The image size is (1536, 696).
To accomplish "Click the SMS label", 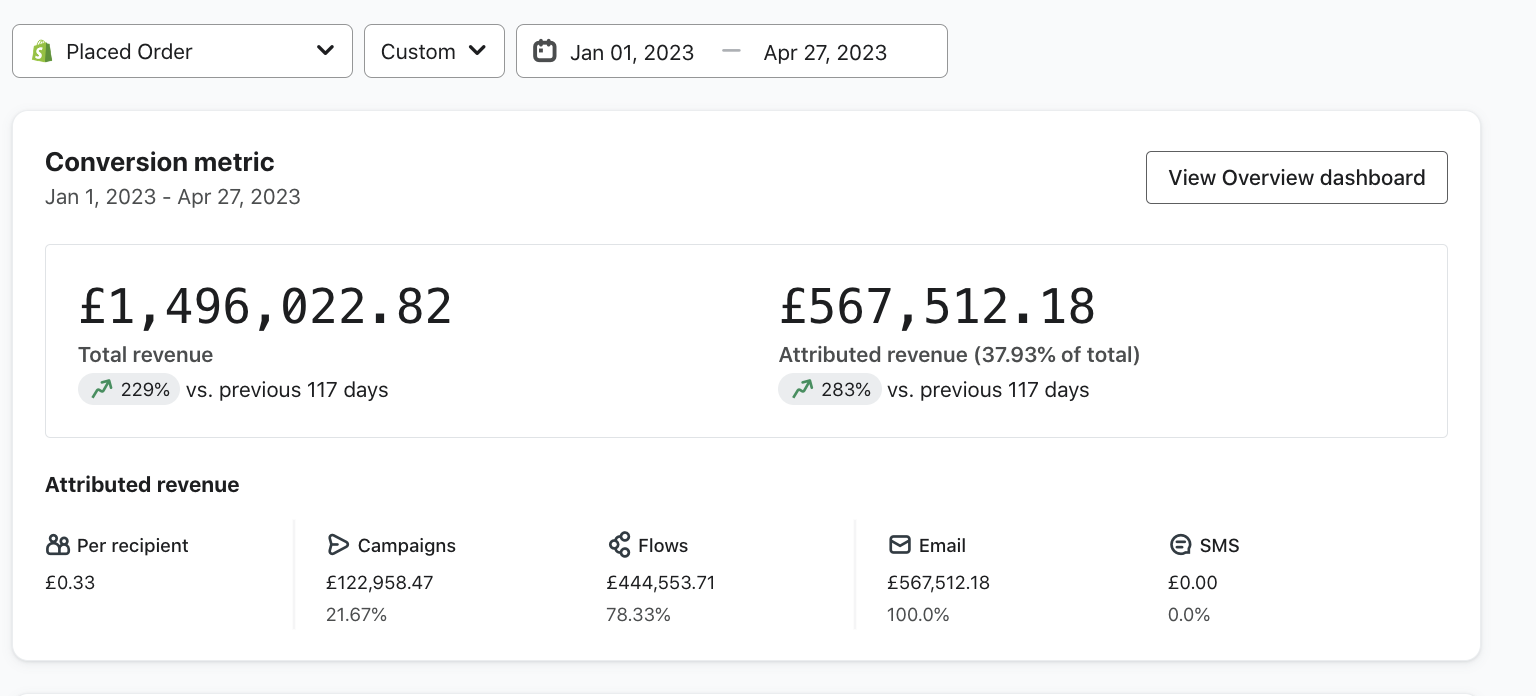I will pyautogui.click(x=1219, y=546).
